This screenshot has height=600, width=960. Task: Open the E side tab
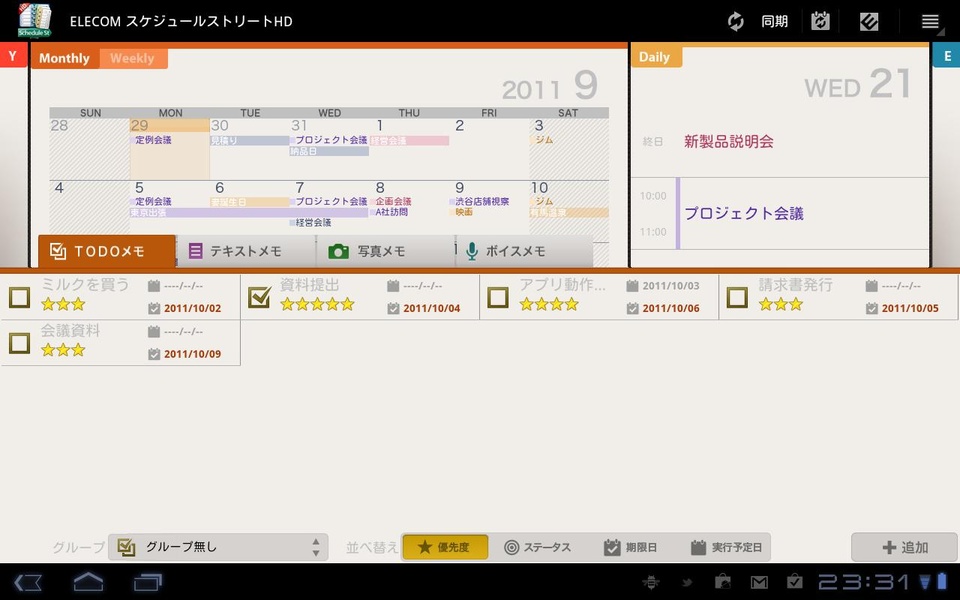(947, 56)
